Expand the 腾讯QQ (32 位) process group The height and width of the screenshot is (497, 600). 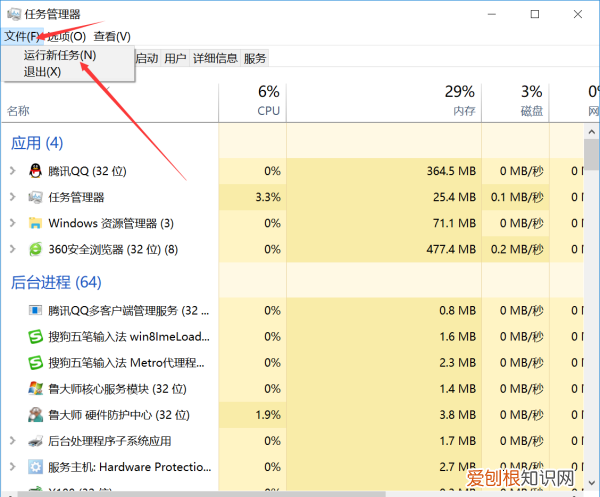(x=13, y=171)
